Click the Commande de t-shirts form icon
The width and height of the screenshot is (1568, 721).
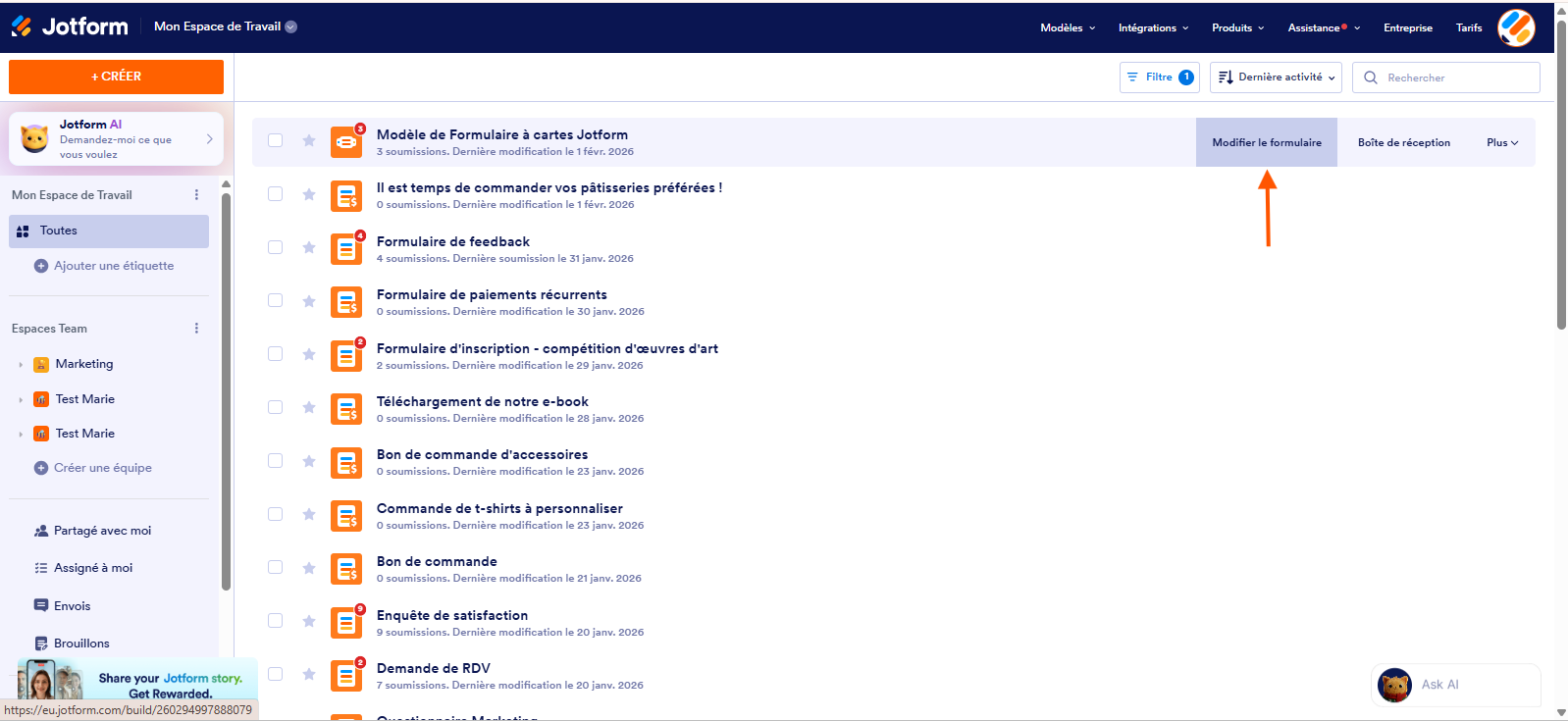pos(346,516)
